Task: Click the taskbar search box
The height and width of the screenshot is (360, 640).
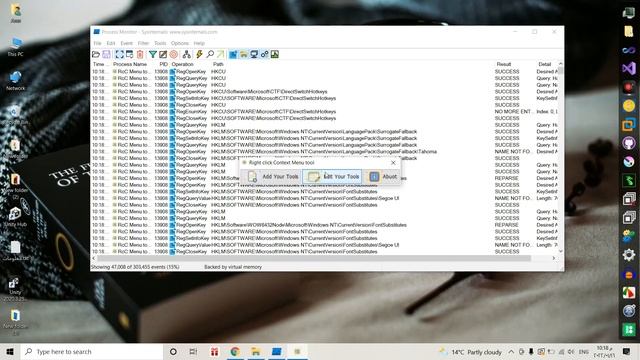Action: pos(92,351)
